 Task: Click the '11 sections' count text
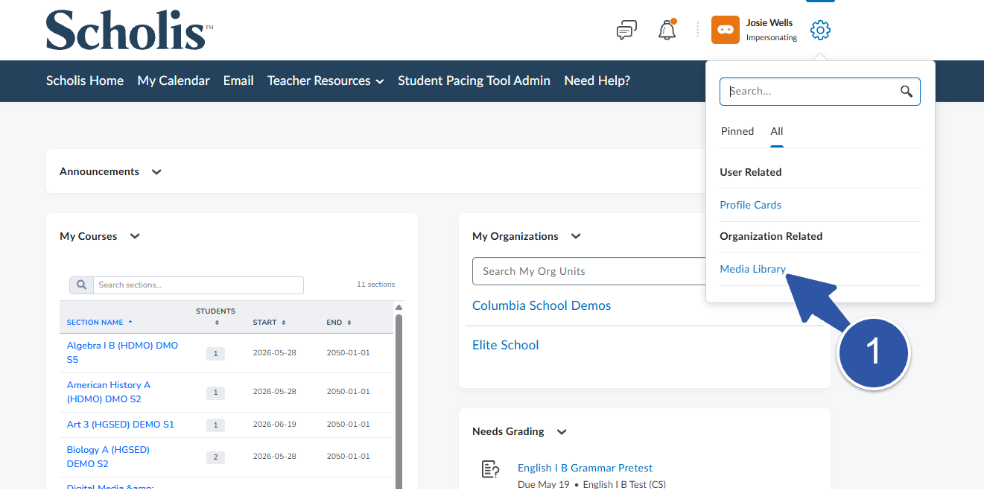(x=376, y=284)
